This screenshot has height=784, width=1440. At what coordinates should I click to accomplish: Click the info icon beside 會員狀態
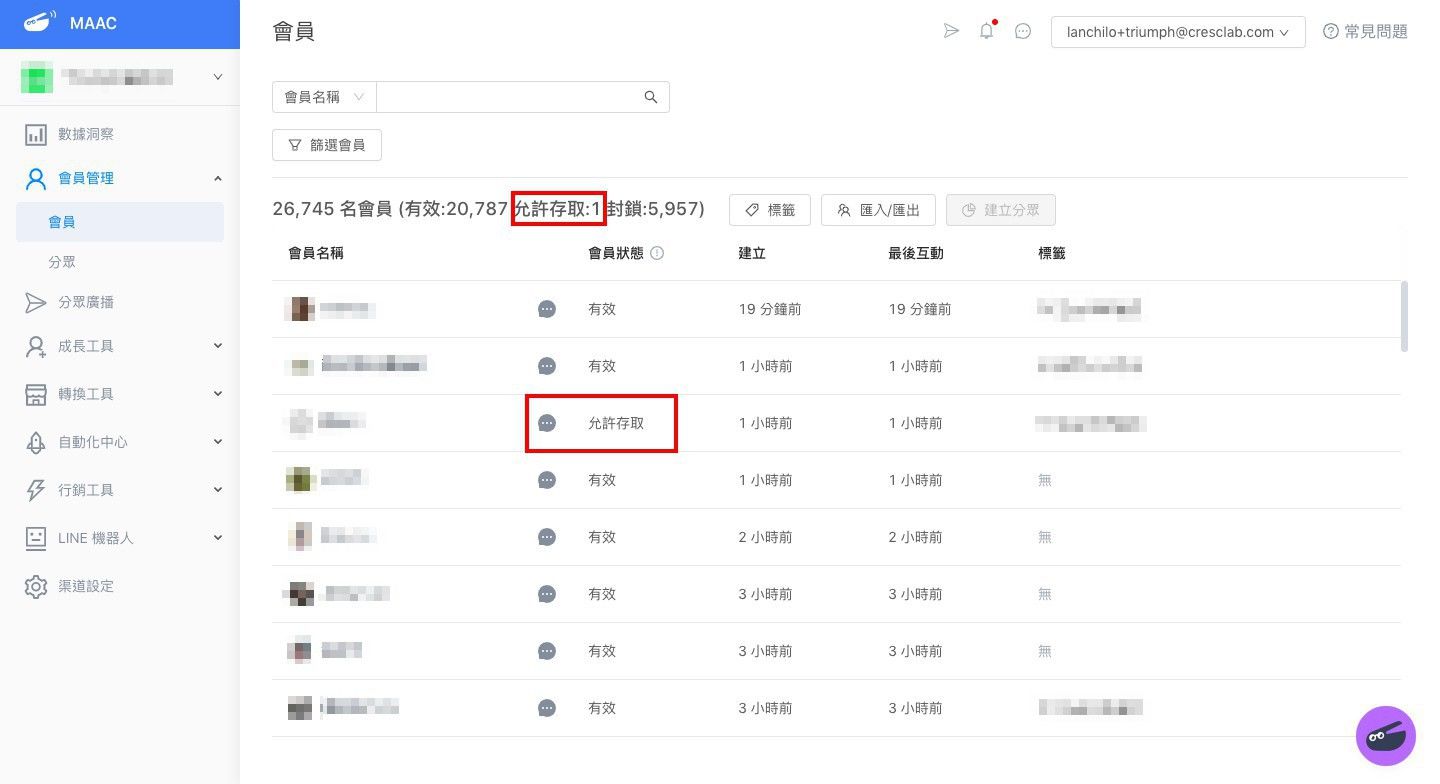click(x=657, y=254)
